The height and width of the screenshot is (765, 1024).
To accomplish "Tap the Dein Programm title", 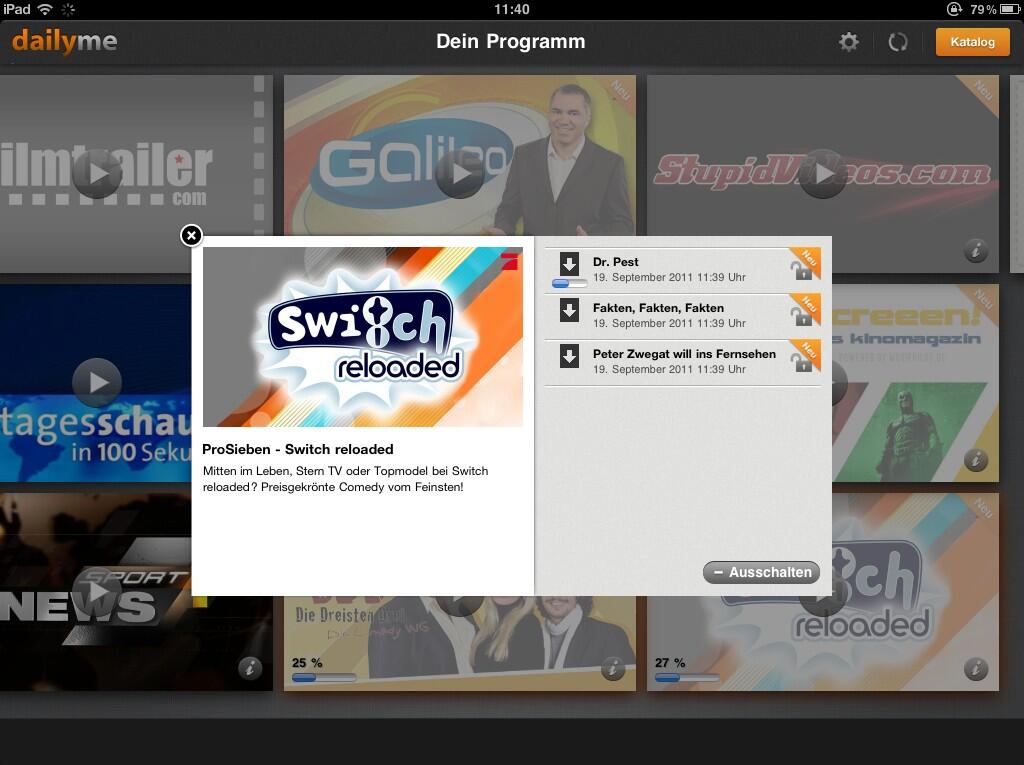I will point(511,41).
